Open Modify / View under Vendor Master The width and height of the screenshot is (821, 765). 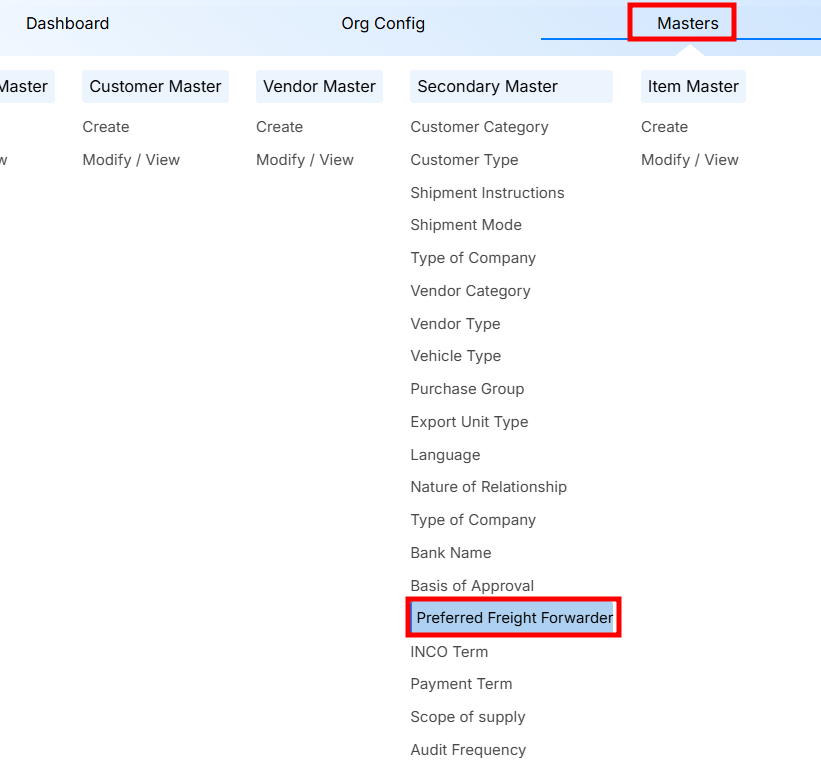coord(304,160)
